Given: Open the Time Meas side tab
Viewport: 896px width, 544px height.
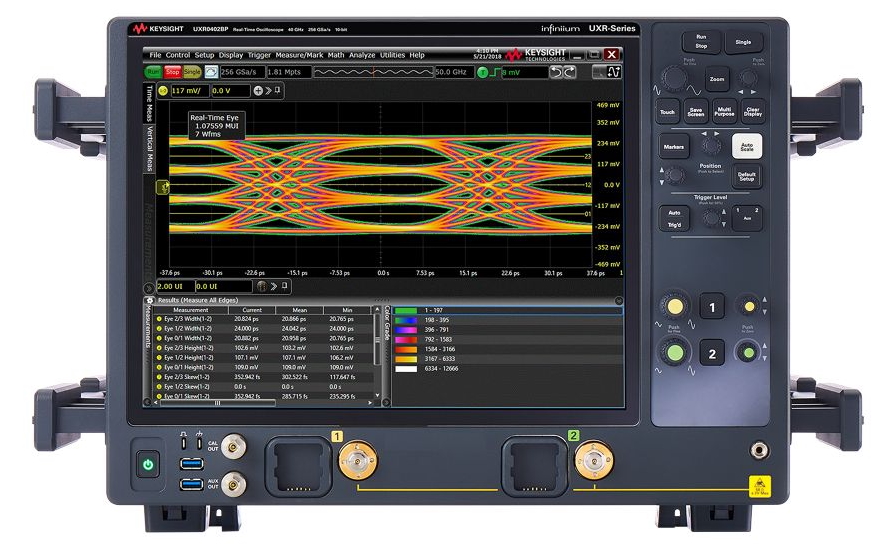Looking at the screenshot, I should coord(150,103).
